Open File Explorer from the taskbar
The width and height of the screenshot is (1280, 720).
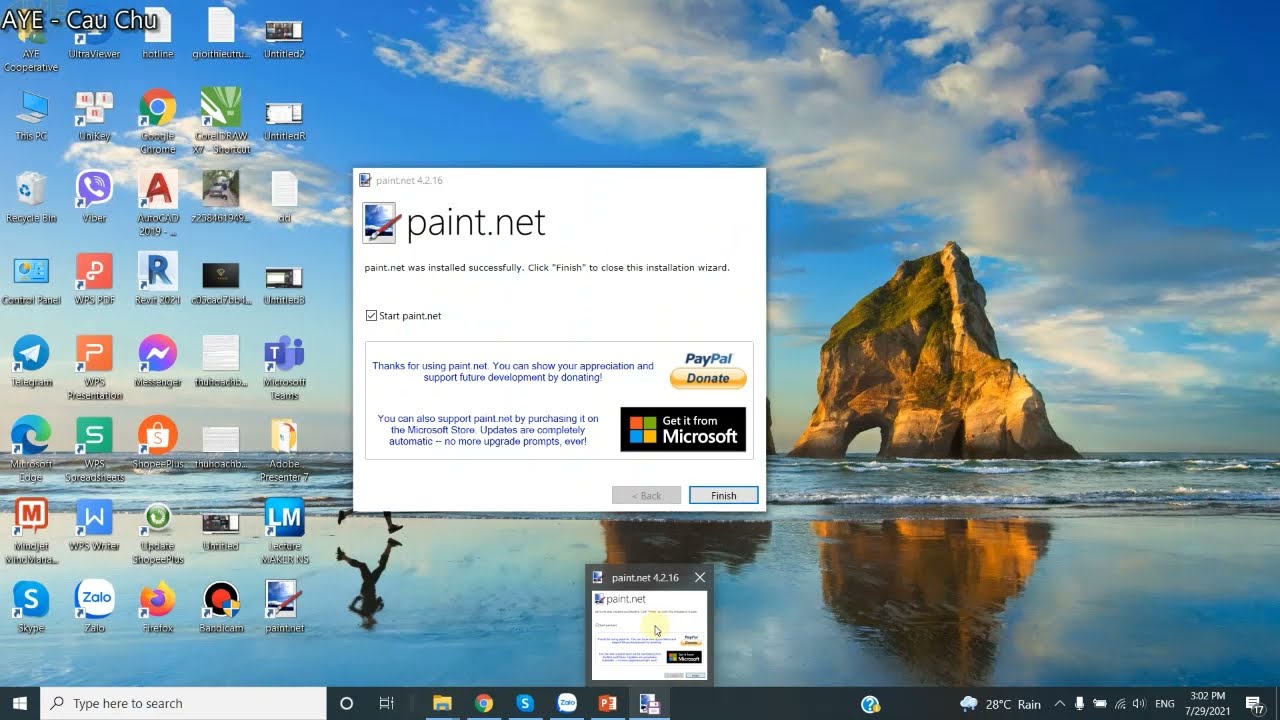442,703
